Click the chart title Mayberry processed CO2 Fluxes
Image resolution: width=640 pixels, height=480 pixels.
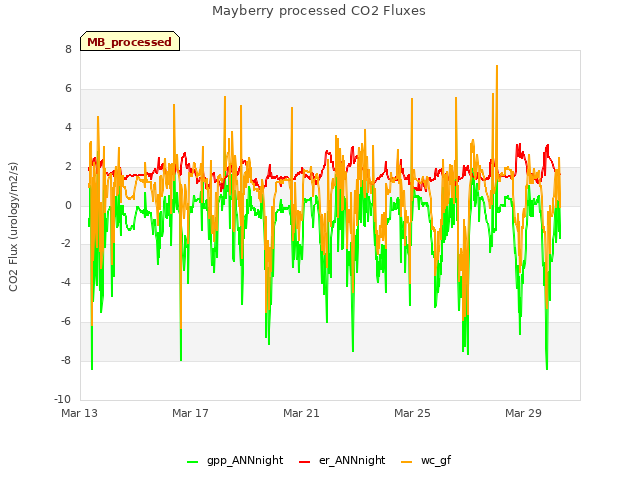319,11
